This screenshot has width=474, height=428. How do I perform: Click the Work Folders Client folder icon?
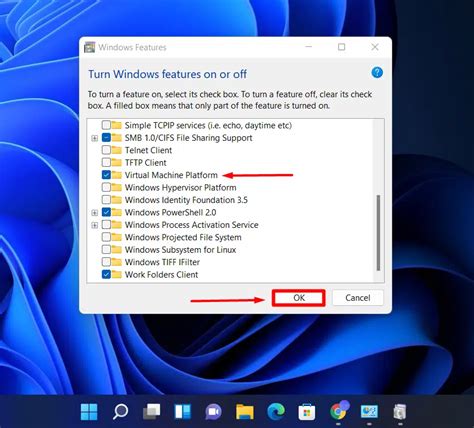pyautogui.click(x=116, y=274)
